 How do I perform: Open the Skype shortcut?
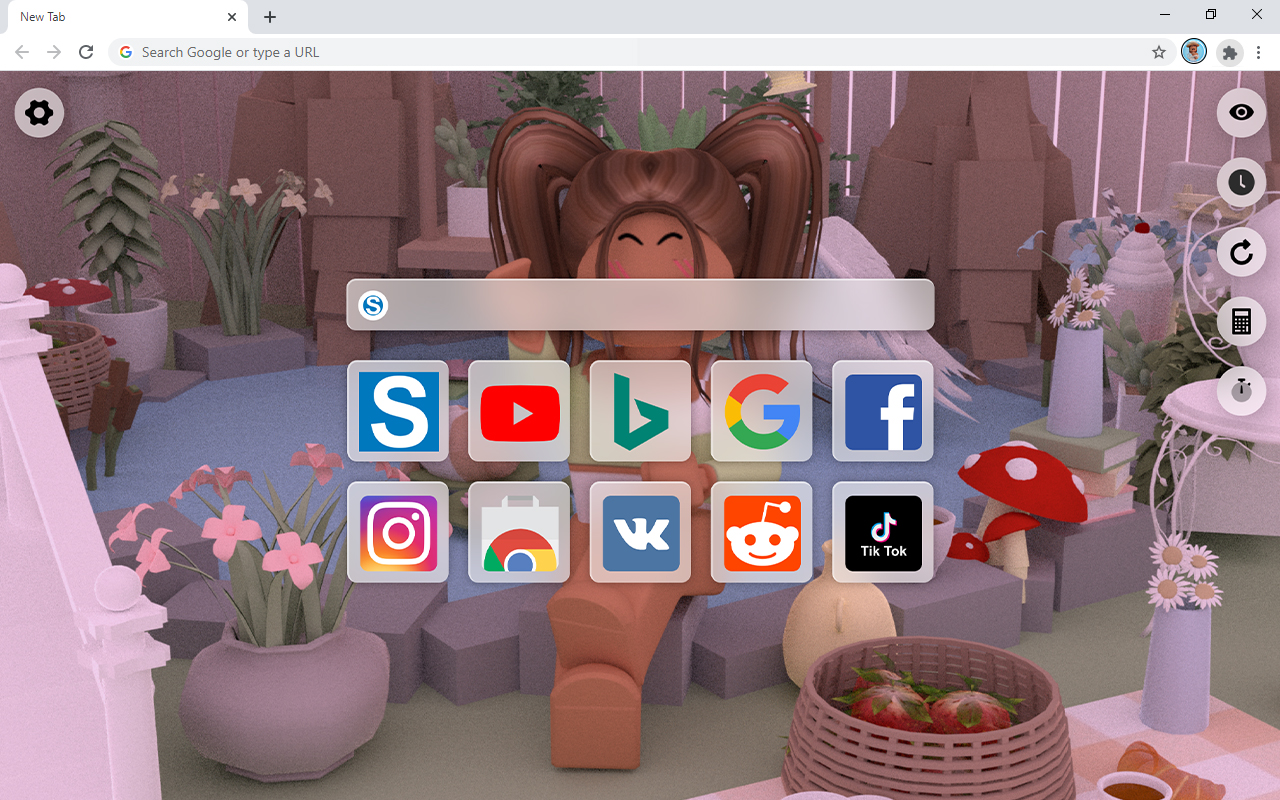(398, 411)
